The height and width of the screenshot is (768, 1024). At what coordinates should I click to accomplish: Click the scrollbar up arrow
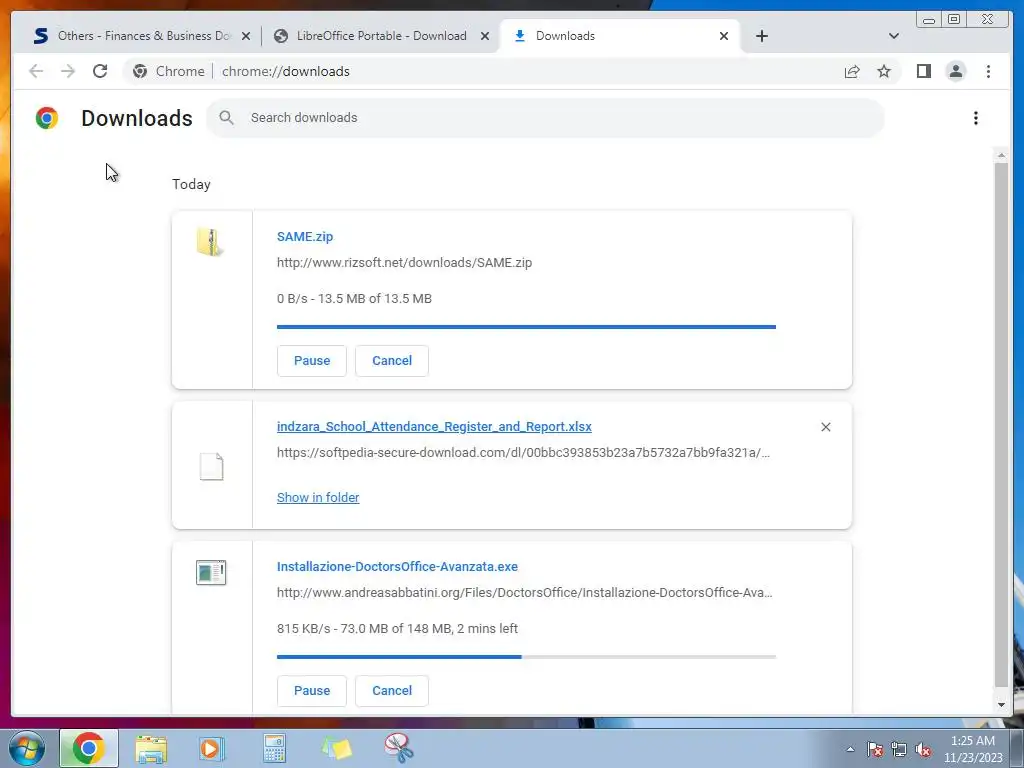coord(1001,155)
